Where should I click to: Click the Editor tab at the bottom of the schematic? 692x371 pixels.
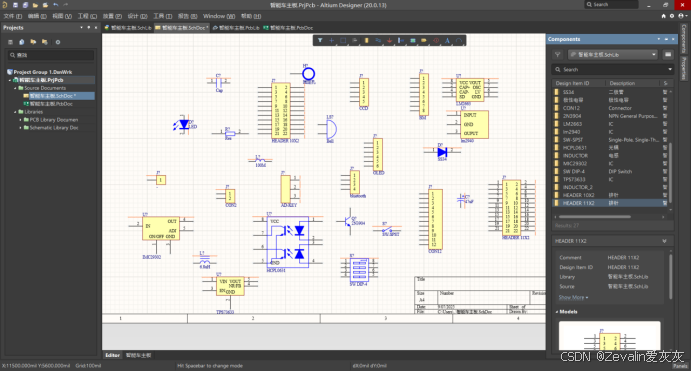(112, 355)
